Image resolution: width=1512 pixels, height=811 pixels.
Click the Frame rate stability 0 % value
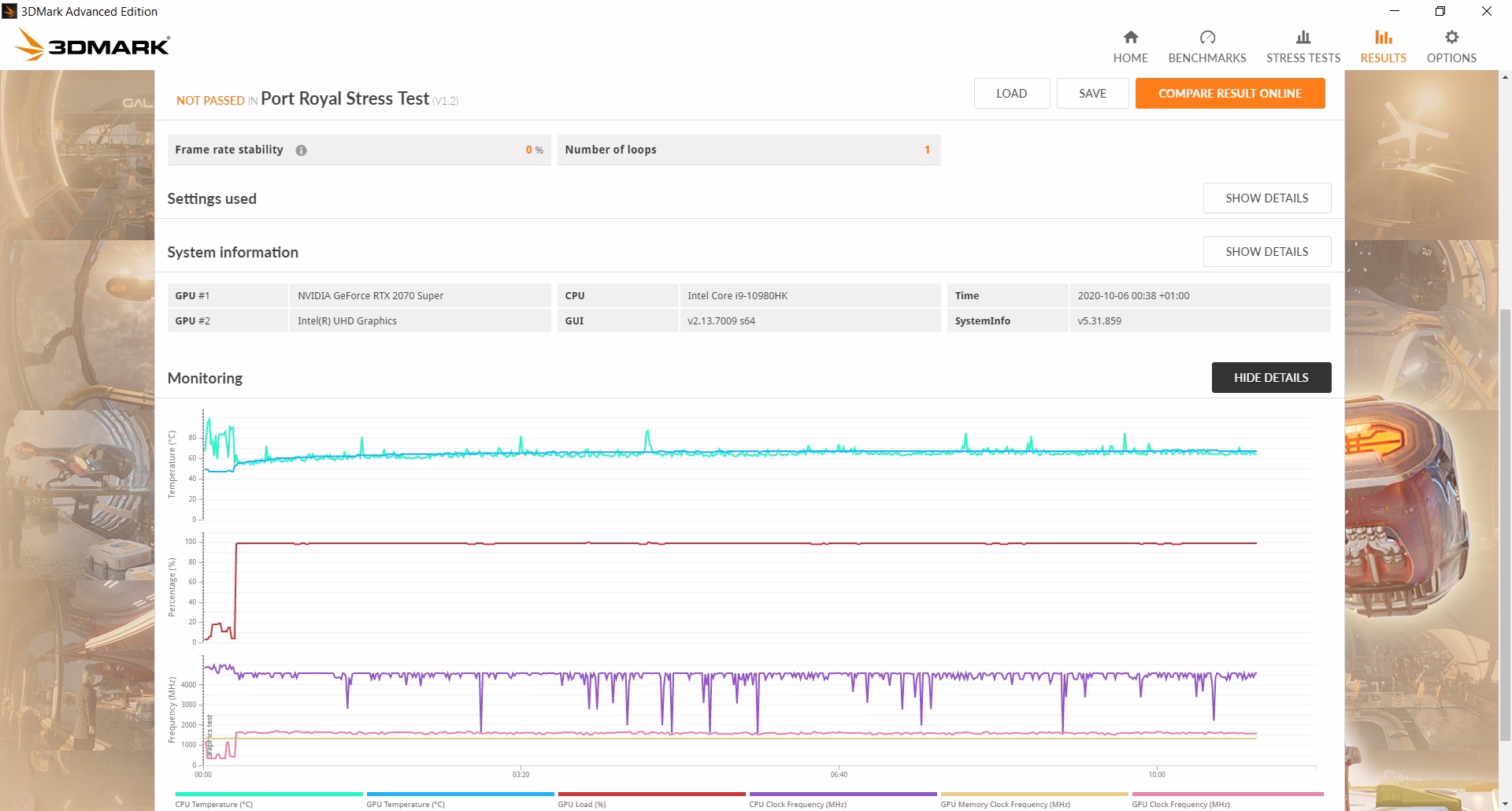click(x=534, y=150)
